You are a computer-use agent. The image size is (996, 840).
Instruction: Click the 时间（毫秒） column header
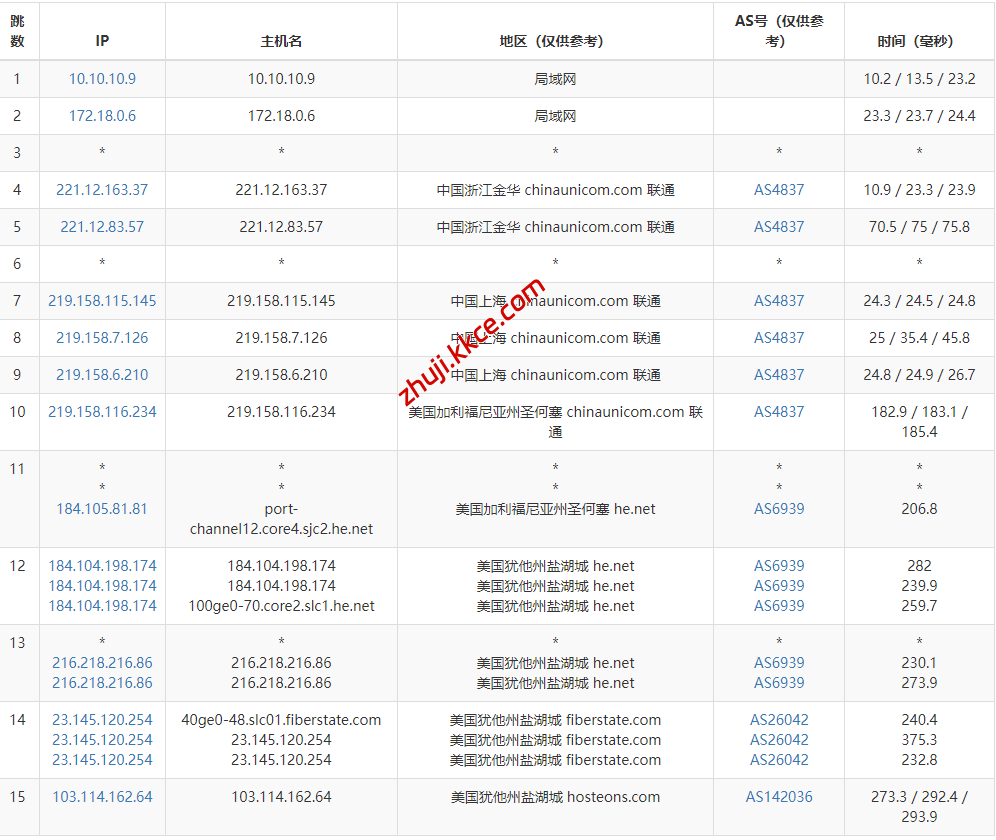pyautogui.click(x=919, y=41)
